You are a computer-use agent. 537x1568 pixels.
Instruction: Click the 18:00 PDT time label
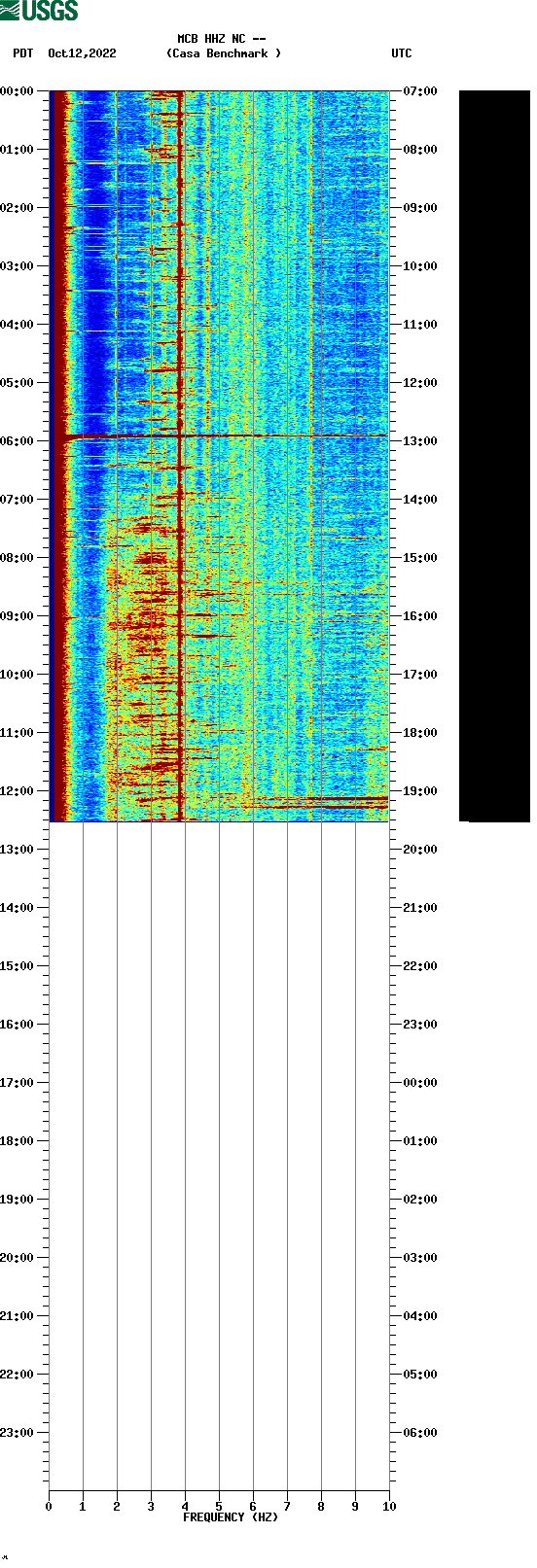pos(17,1141)
